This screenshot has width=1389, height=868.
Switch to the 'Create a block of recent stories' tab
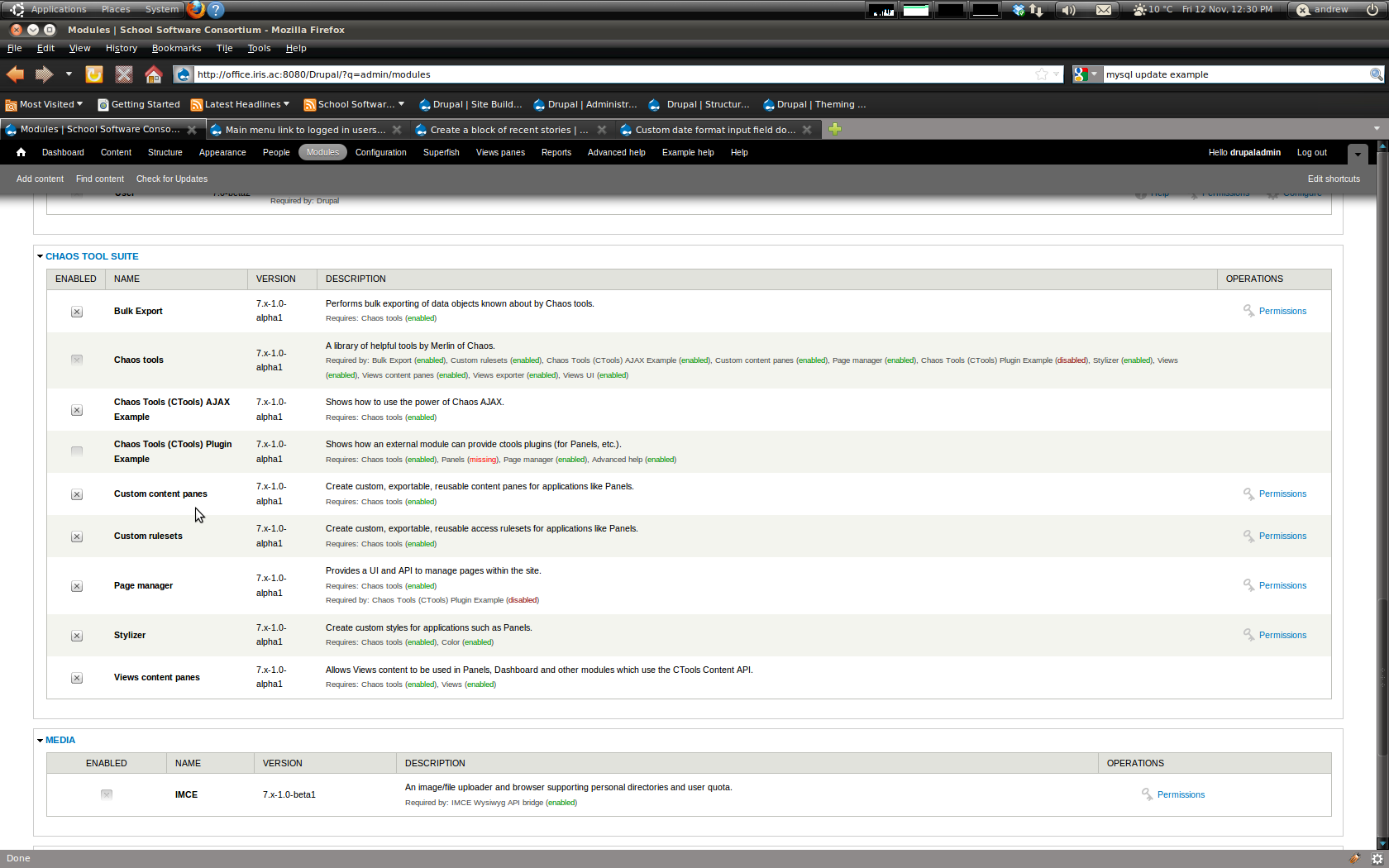click(506, 129)
